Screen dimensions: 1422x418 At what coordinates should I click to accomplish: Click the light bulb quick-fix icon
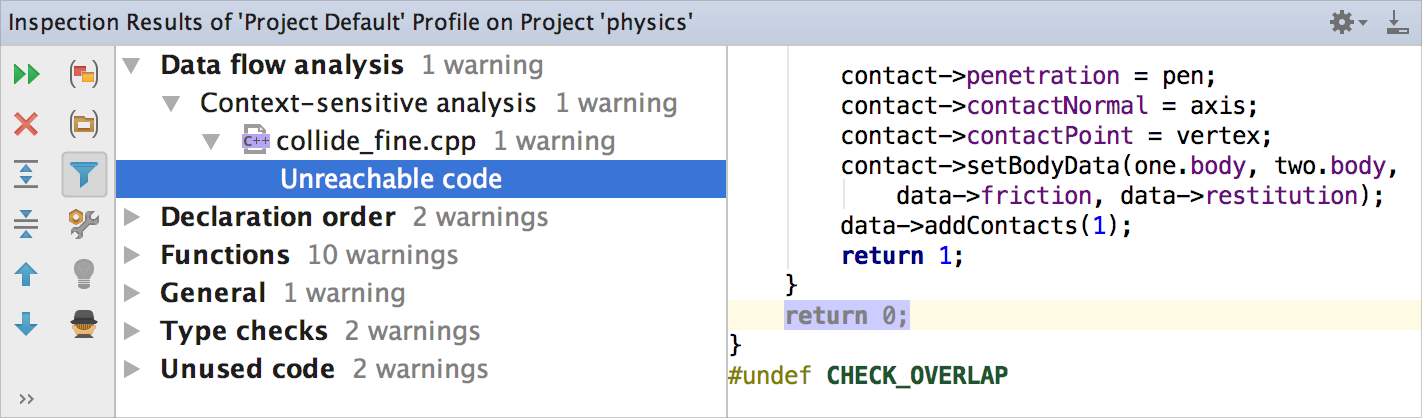point(84,273)
